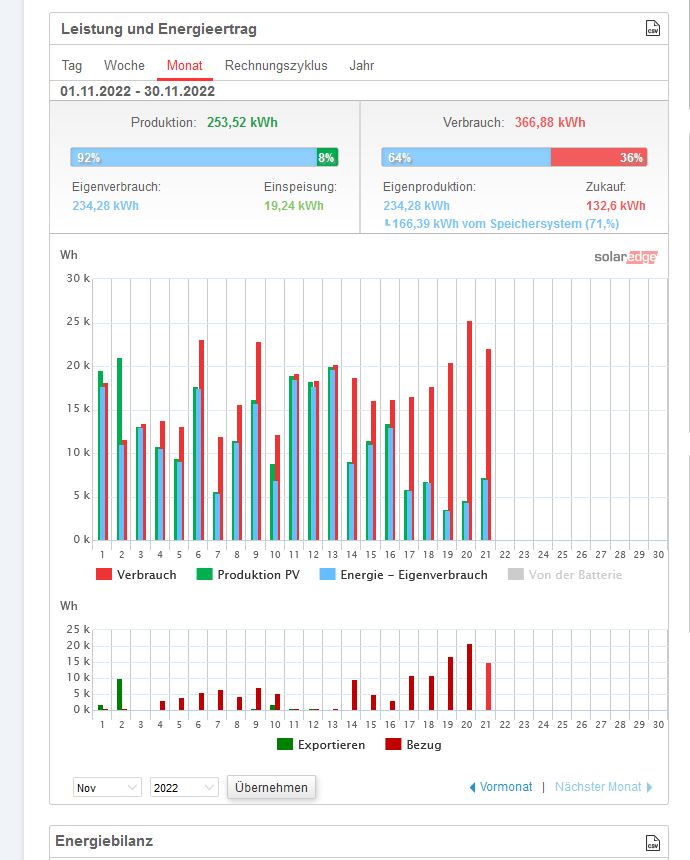Switch to the Jahr tab
Screen dimensions: 690x860
coord(361,65)
